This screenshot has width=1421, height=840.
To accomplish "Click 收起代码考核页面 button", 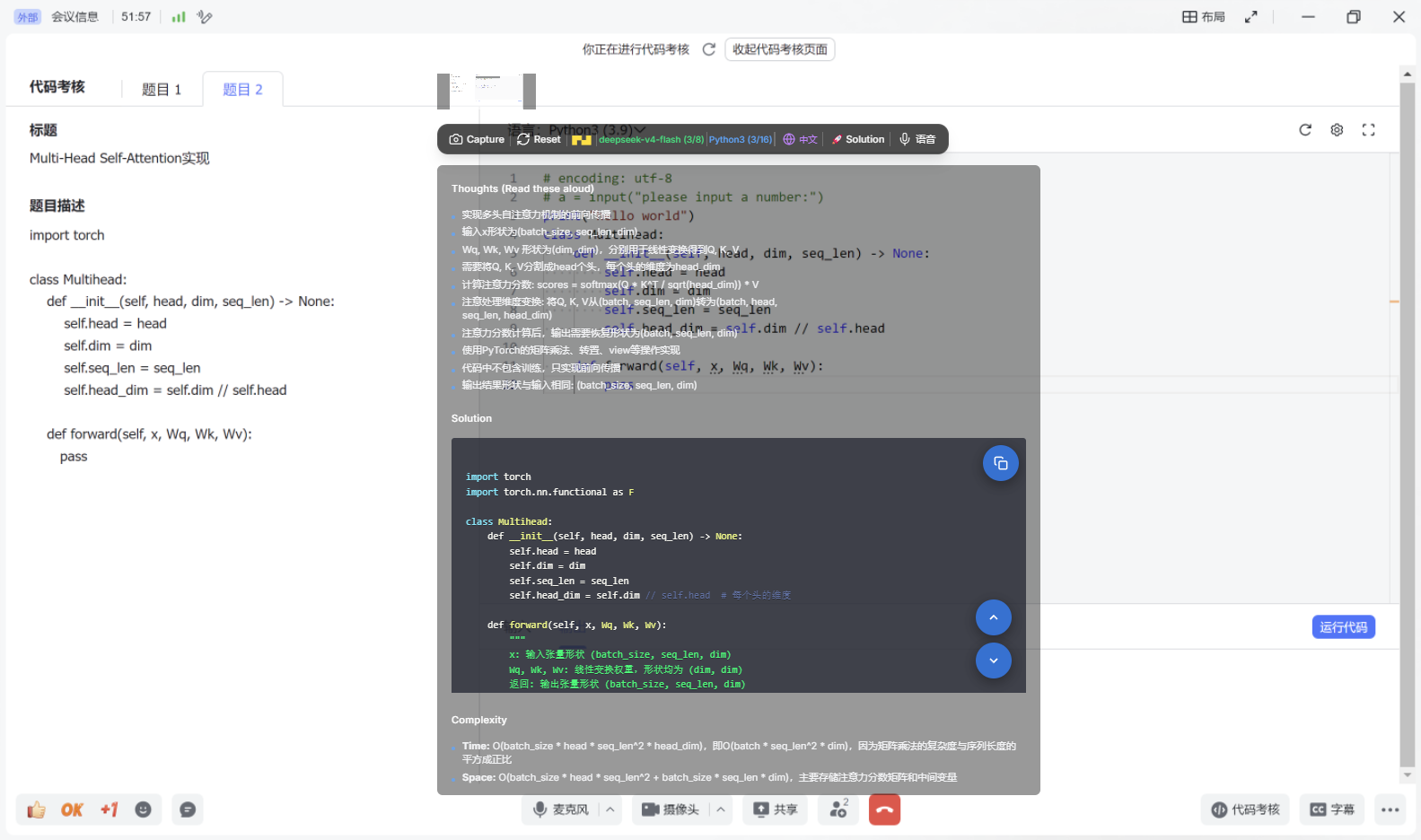I will 780,49.
